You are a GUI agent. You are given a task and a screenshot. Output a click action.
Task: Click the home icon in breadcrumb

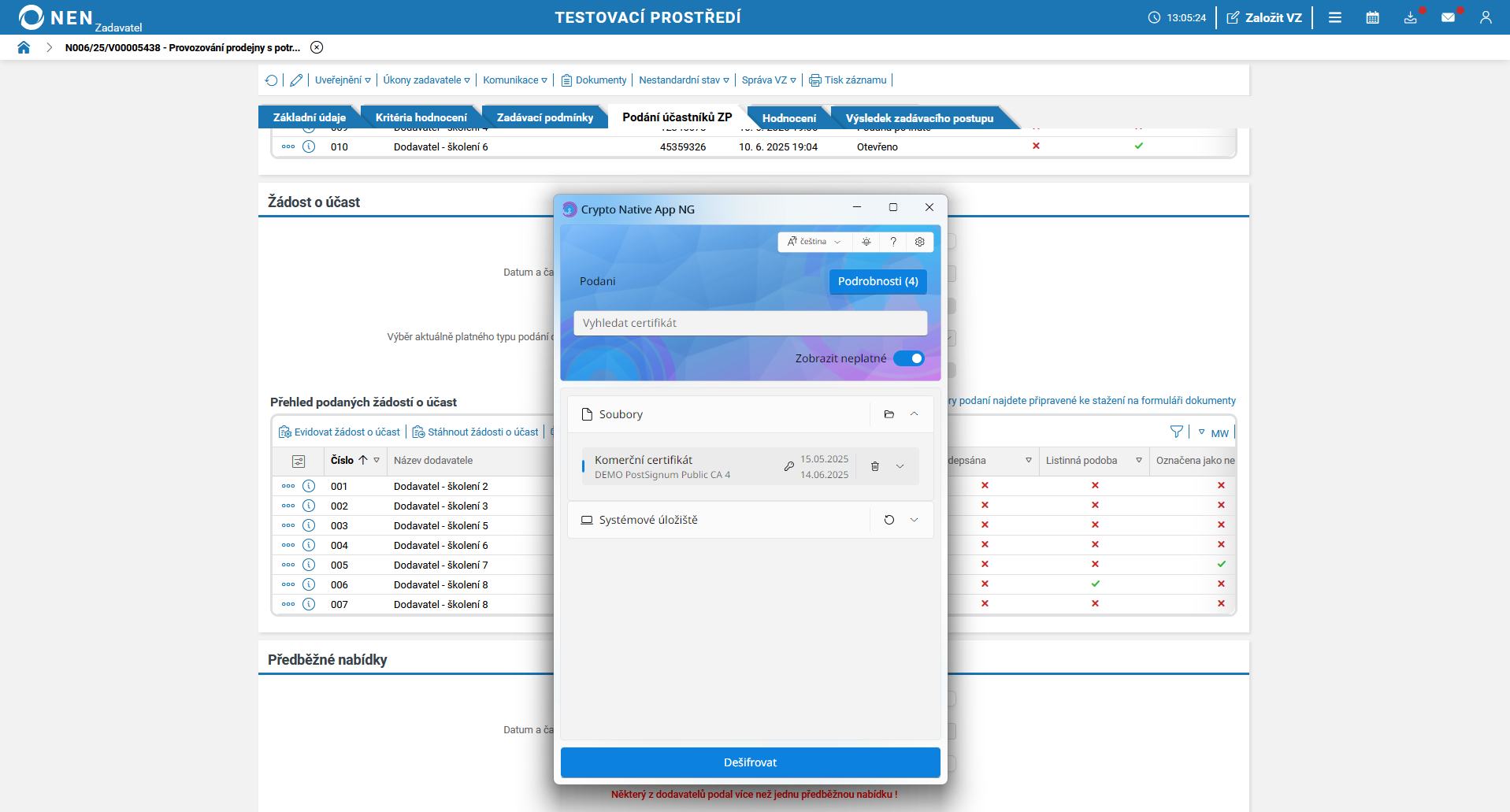(24, 47)
